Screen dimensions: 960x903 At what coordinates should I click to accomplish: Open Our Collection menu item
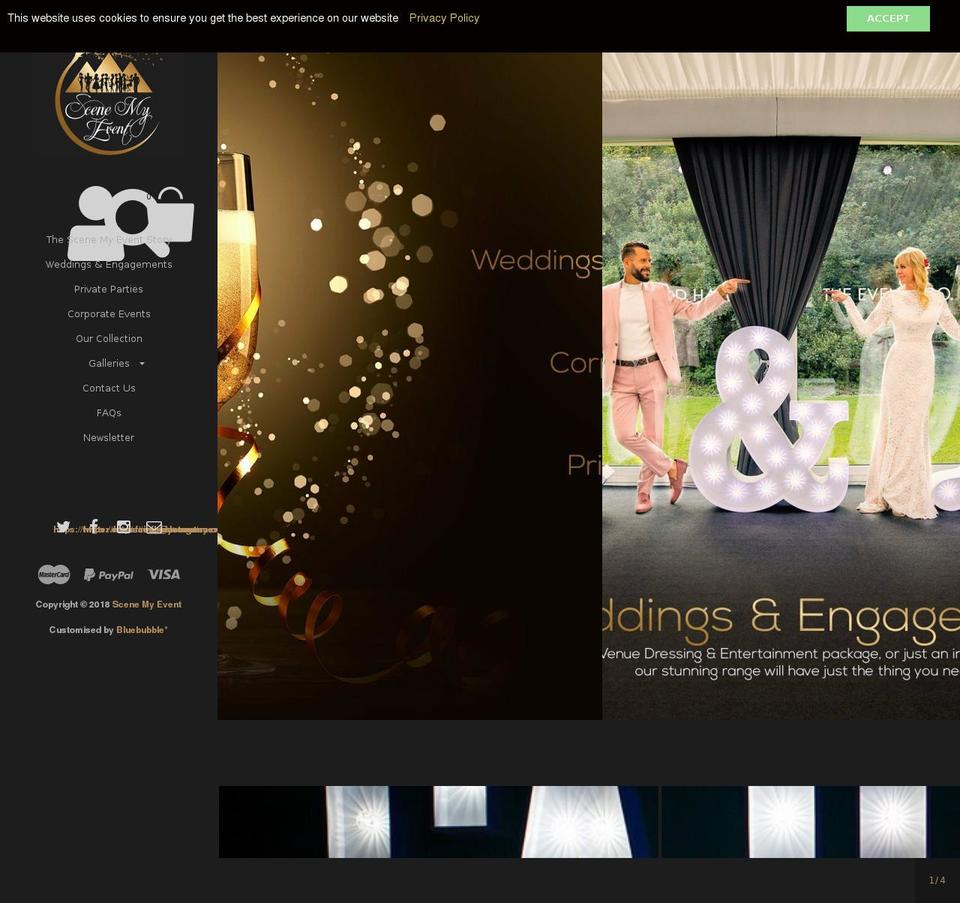(x=109, y=339)
